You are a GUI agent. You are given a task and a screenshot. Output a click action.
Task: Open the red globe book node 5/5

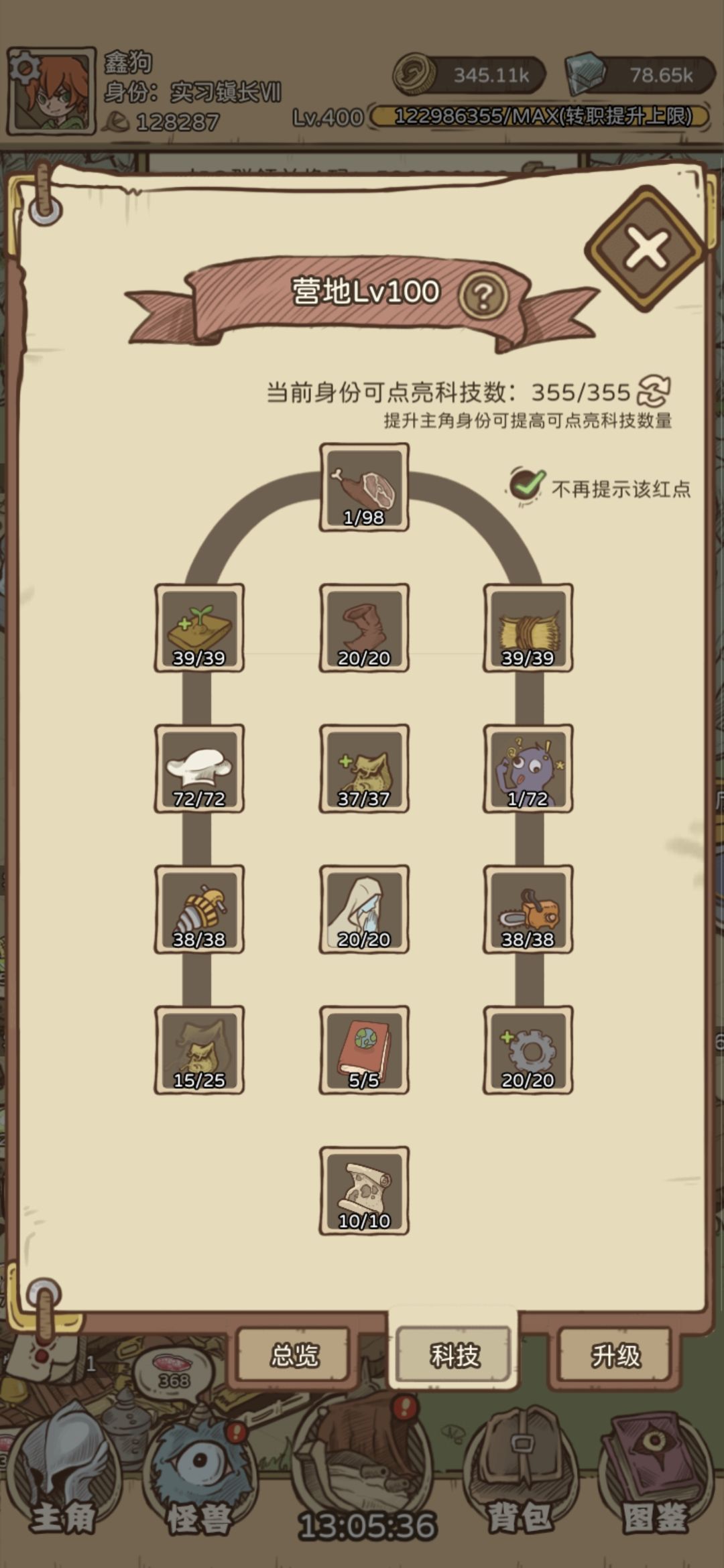(364, 1050)
